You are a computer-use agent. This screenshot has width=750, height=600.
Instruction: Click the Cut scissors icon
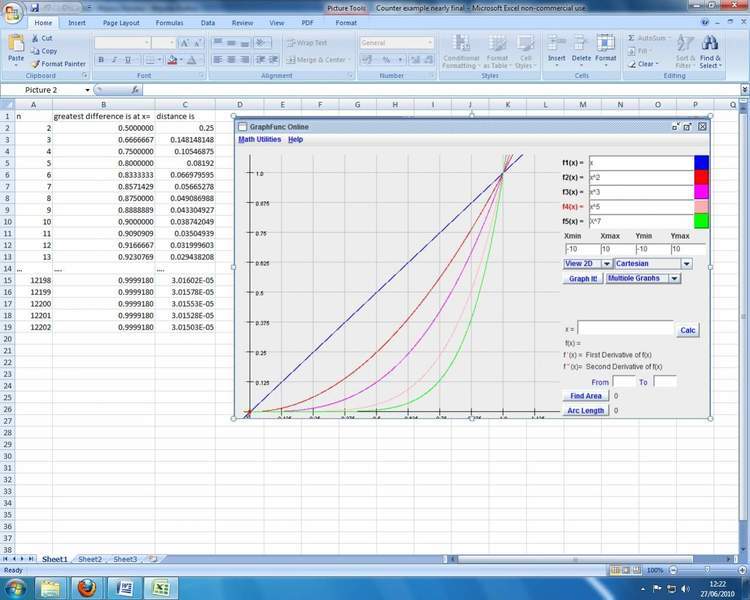[x=35, y=38]
